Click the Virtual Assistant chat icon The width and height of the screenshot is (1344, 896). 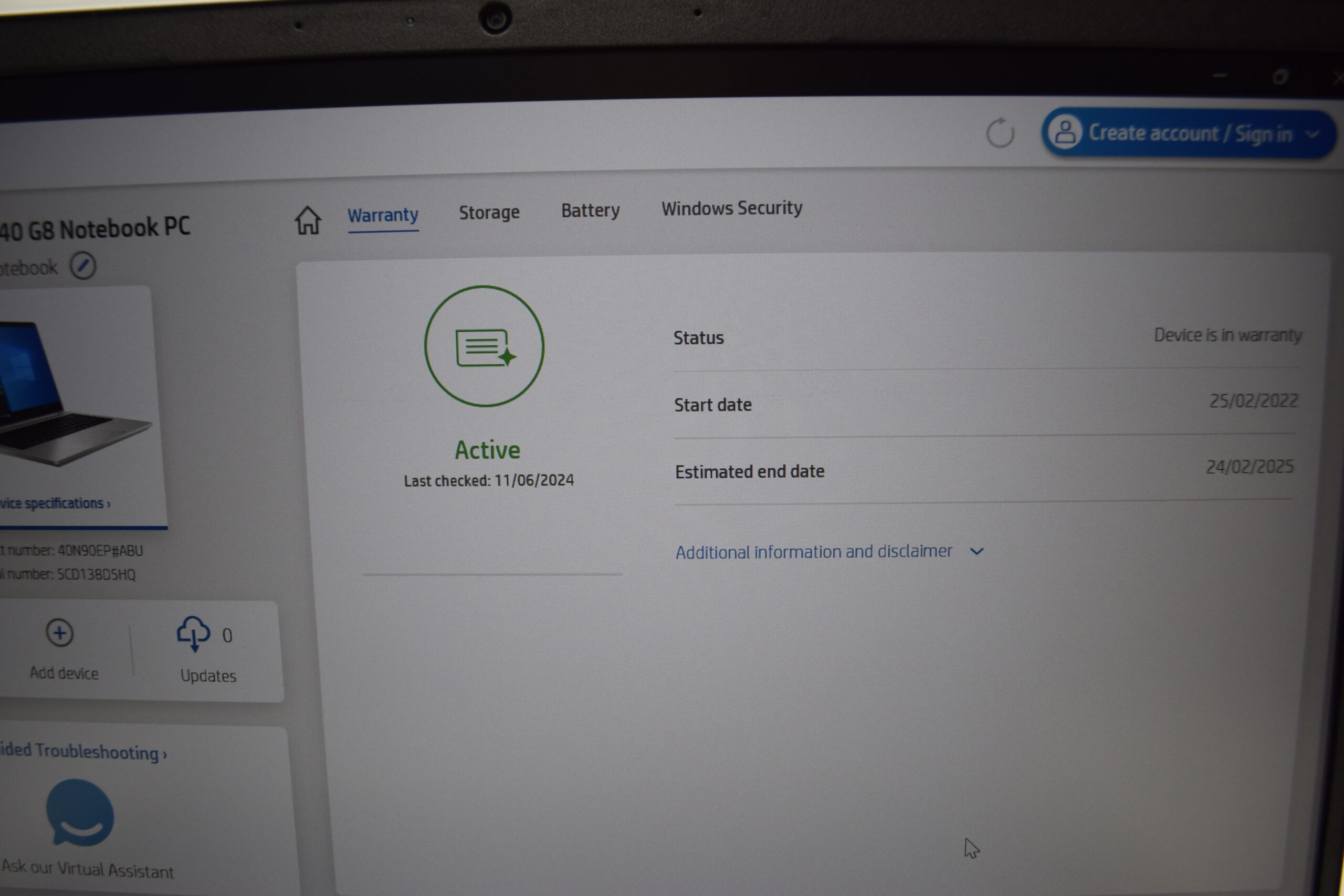coord(80,813)
